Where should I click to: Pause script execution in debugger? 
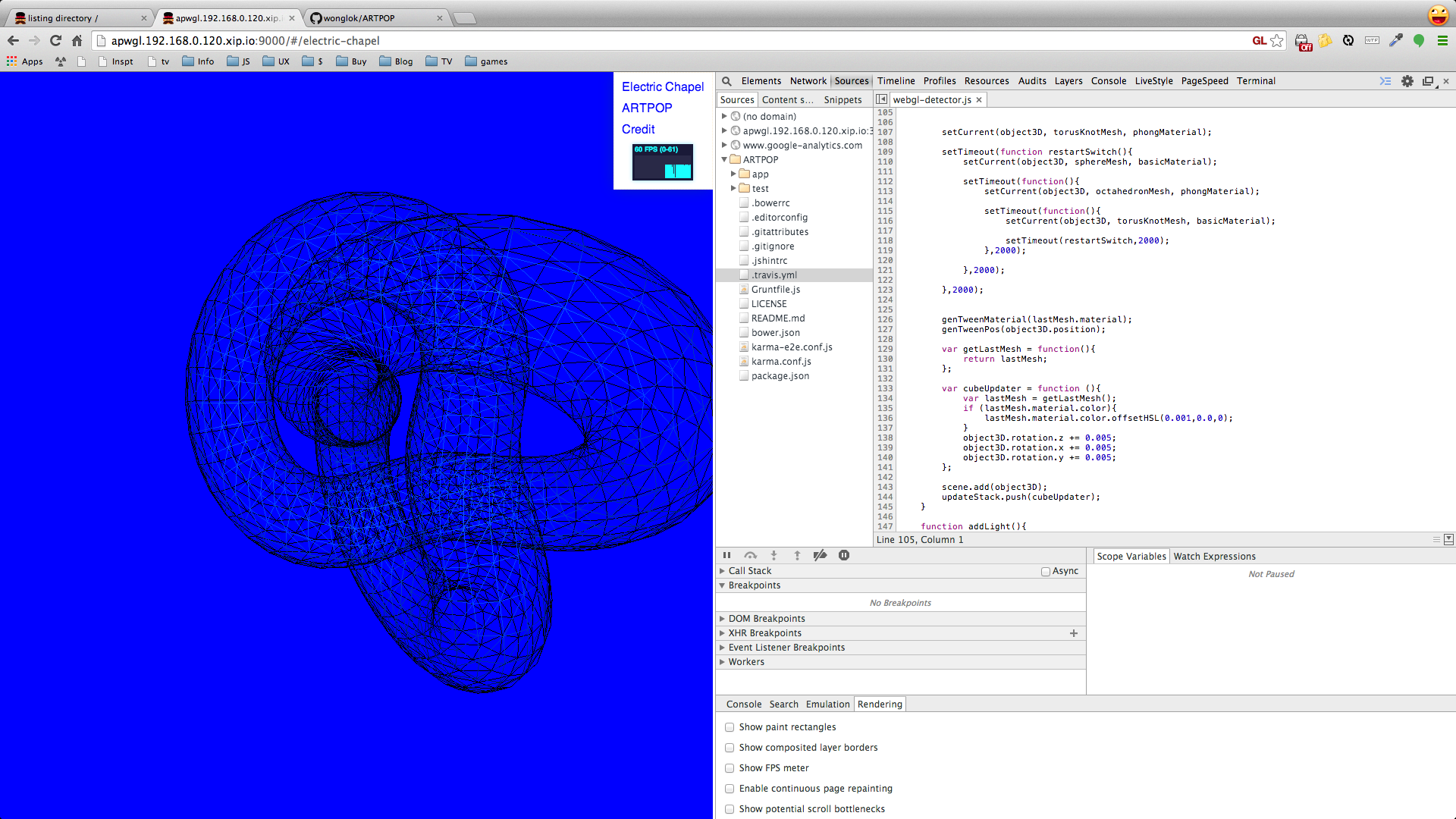click(726, 555)
